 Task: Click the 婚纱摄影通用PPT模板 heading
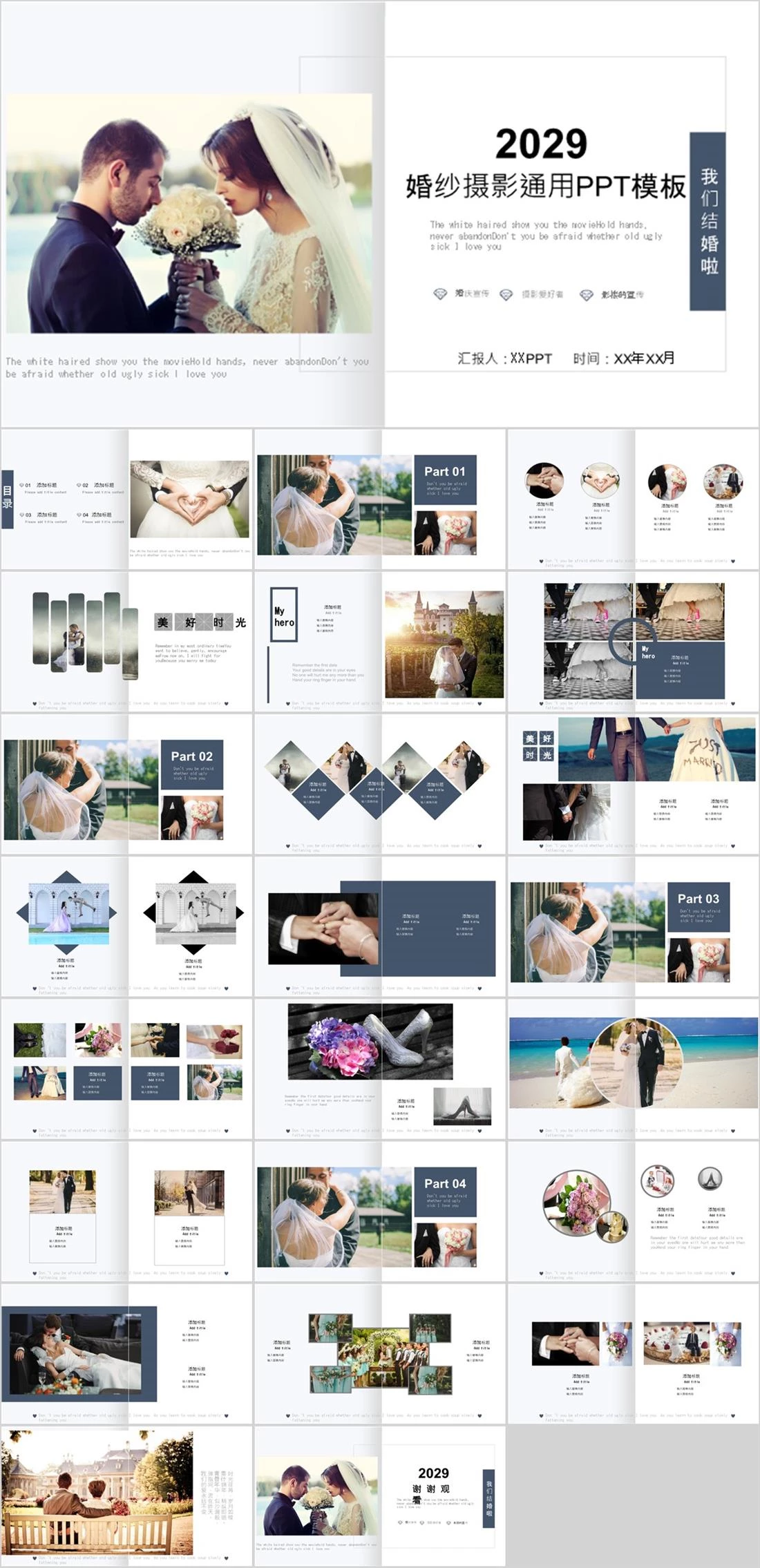546,187
